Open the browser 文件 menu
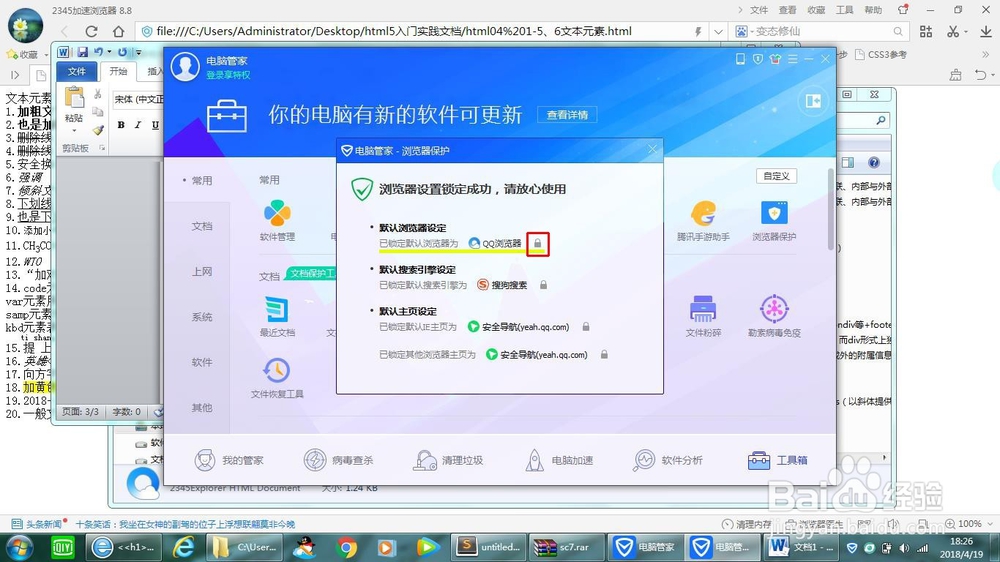 pyautogui.click(x=759, y=10)
